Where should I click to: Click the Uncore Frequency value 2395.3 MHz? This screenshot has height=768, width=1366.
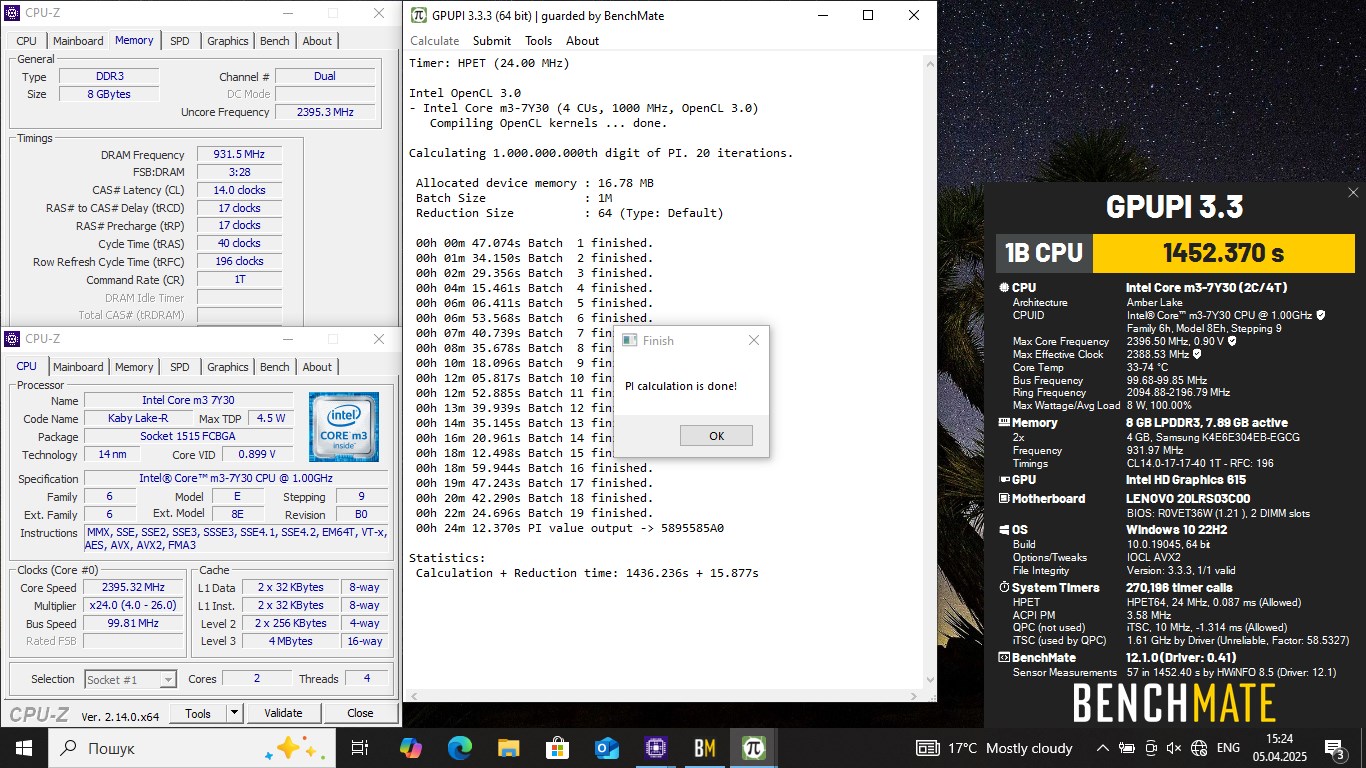pos(326,112)
